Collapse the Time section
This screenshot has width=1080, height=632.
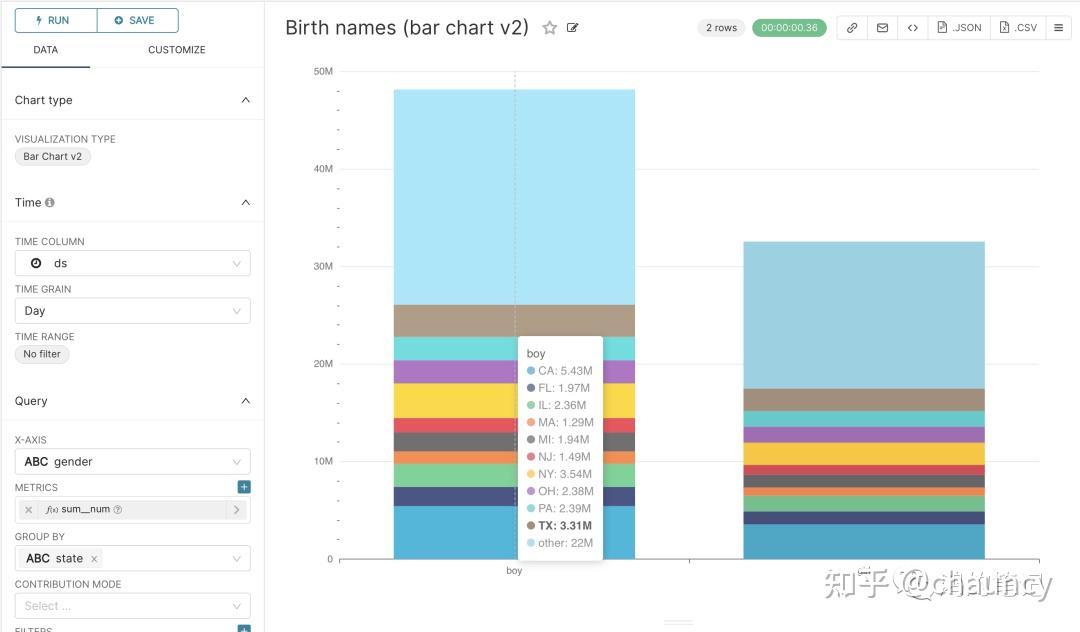[246, 202]
